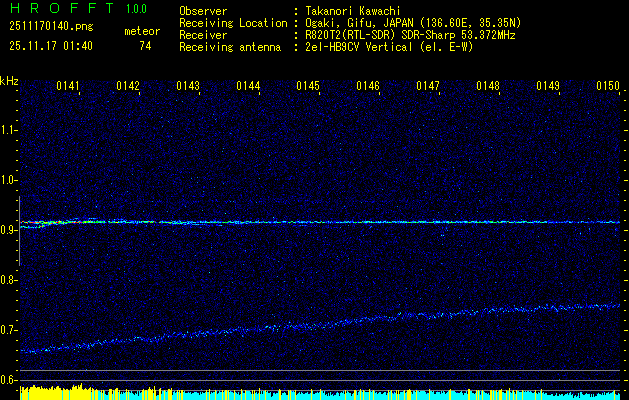Click the 1.1 frequency axis label

pyautogui.click(x=9, y=130)
